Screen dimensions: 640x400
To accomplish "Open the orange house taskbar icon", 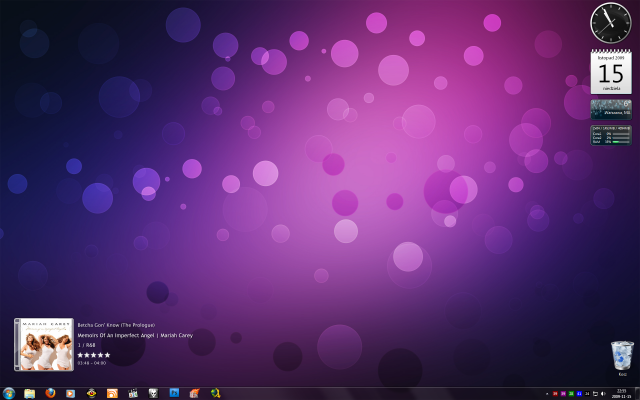I will point(195,393).
